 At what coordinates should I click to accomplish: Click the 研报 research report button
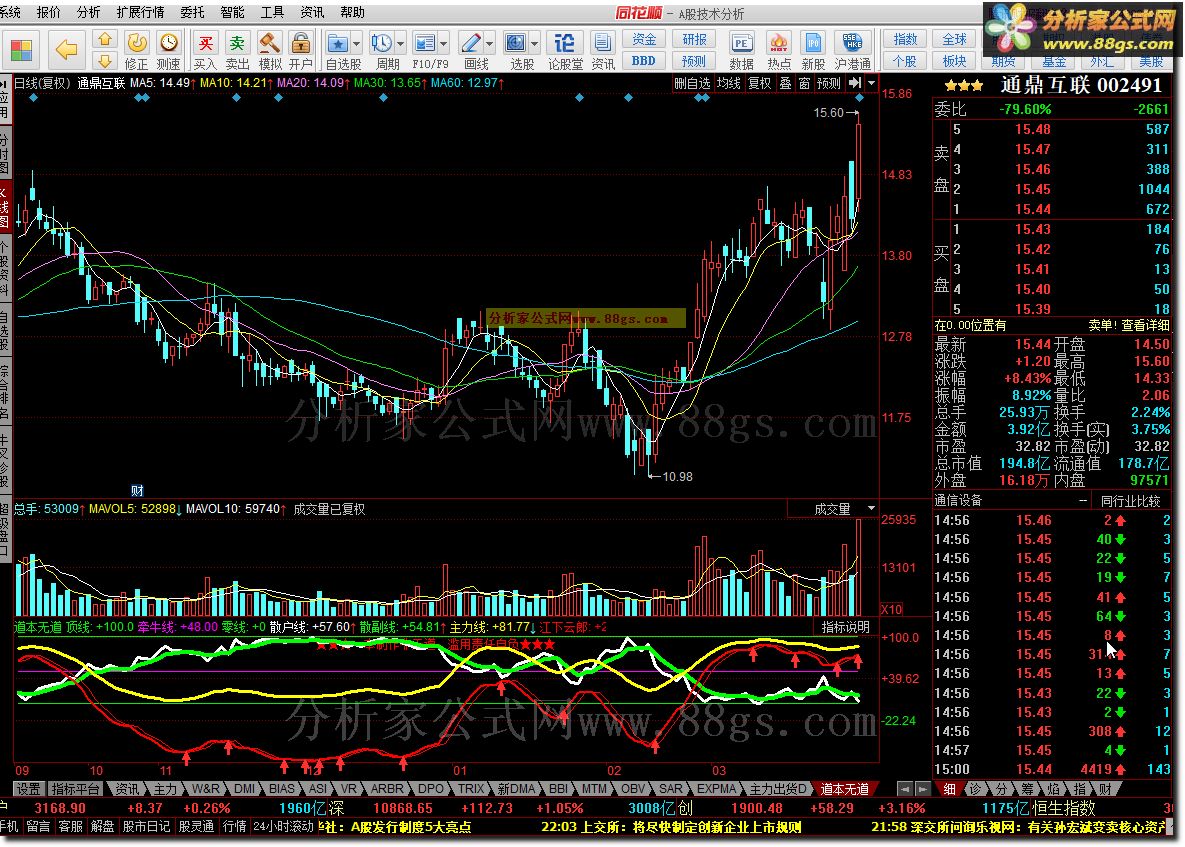coord(695,39)
